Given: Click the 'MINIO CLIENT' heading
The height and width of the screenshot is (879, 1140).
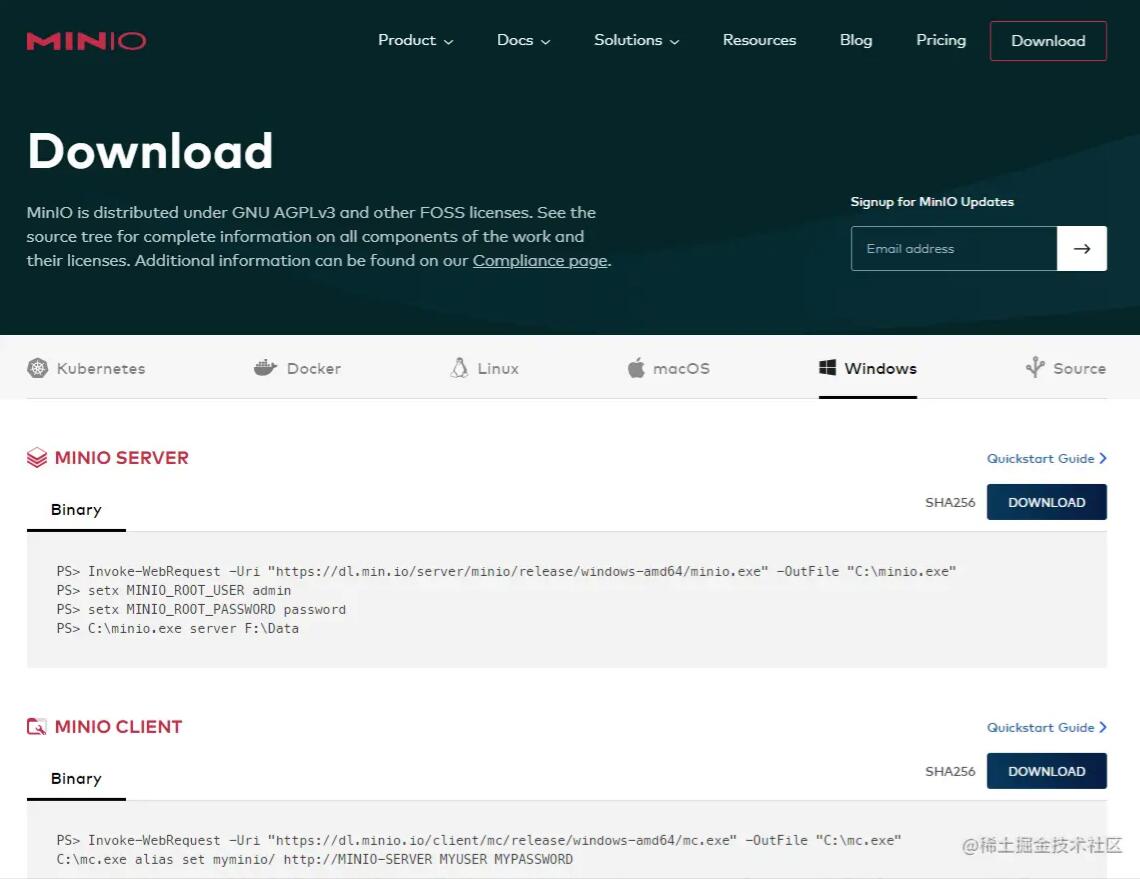Looking at the screenshot, I should [119, 726].
